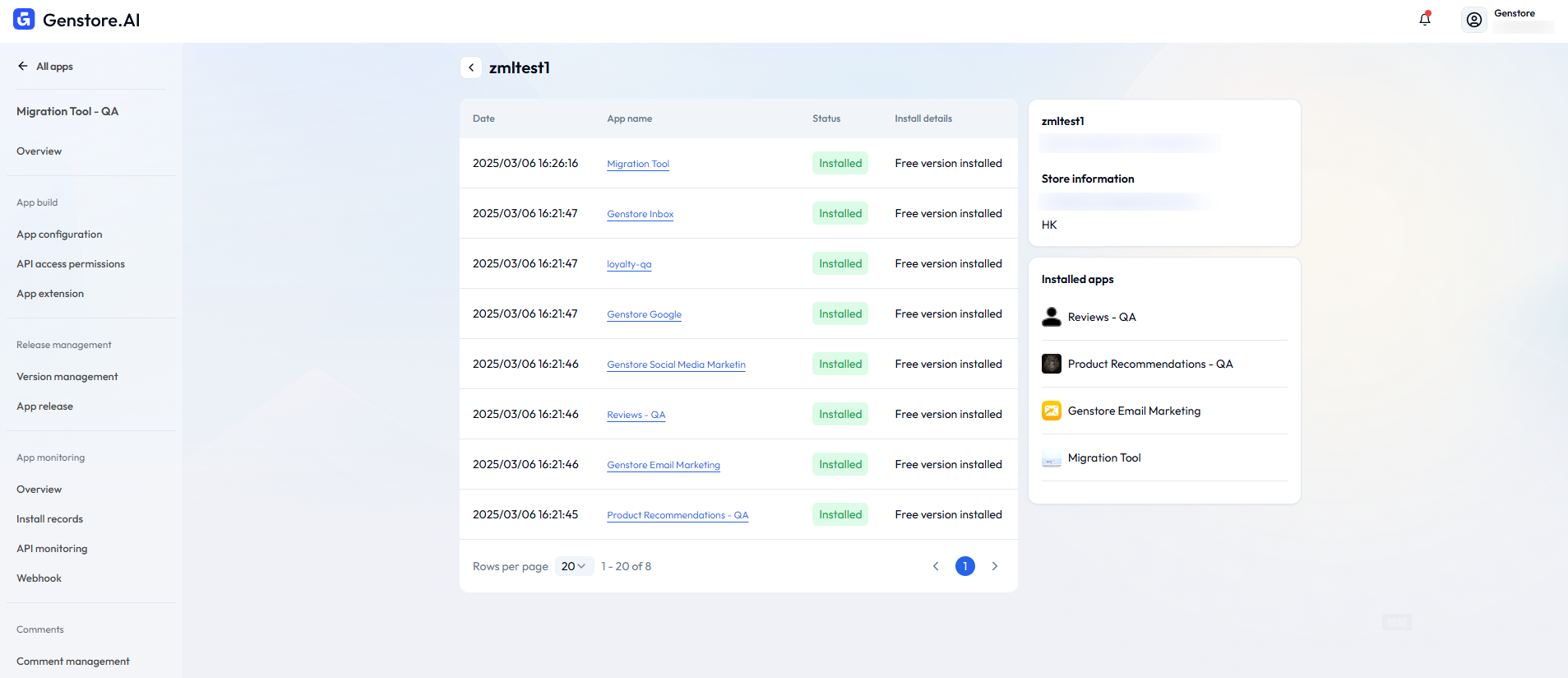Open API access permissions
The width and height of the screenshot is (1568, 678).
pos(71,264)
